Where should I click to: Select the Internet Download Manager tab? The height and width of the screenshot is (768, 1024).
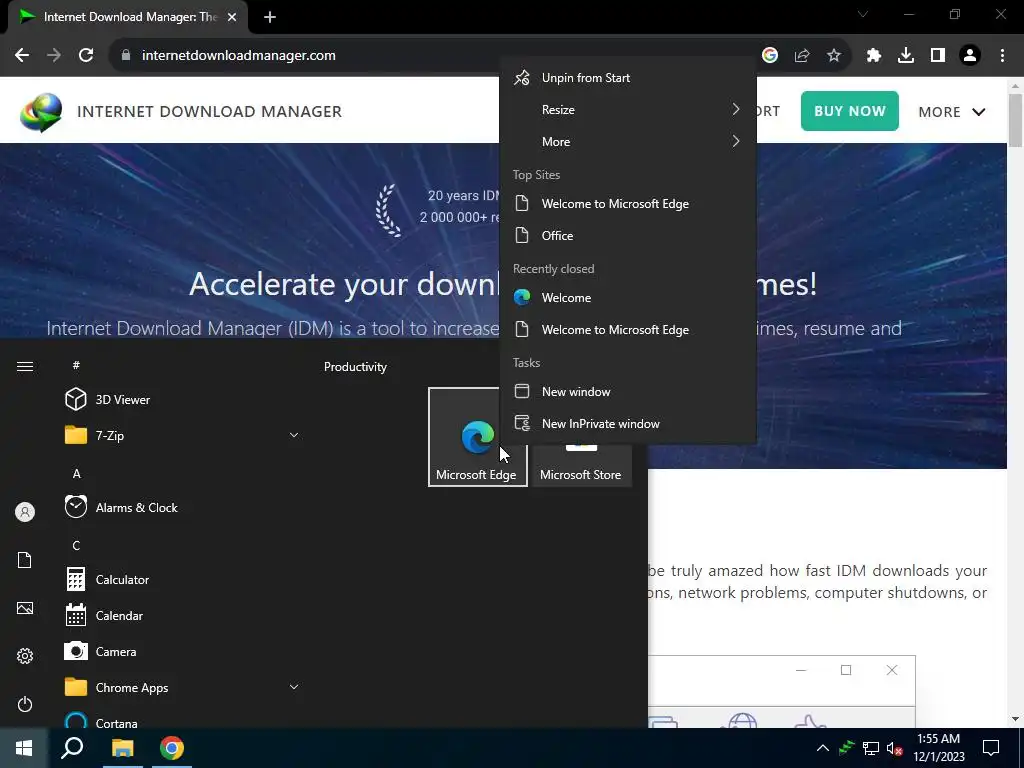pos(128,17)
